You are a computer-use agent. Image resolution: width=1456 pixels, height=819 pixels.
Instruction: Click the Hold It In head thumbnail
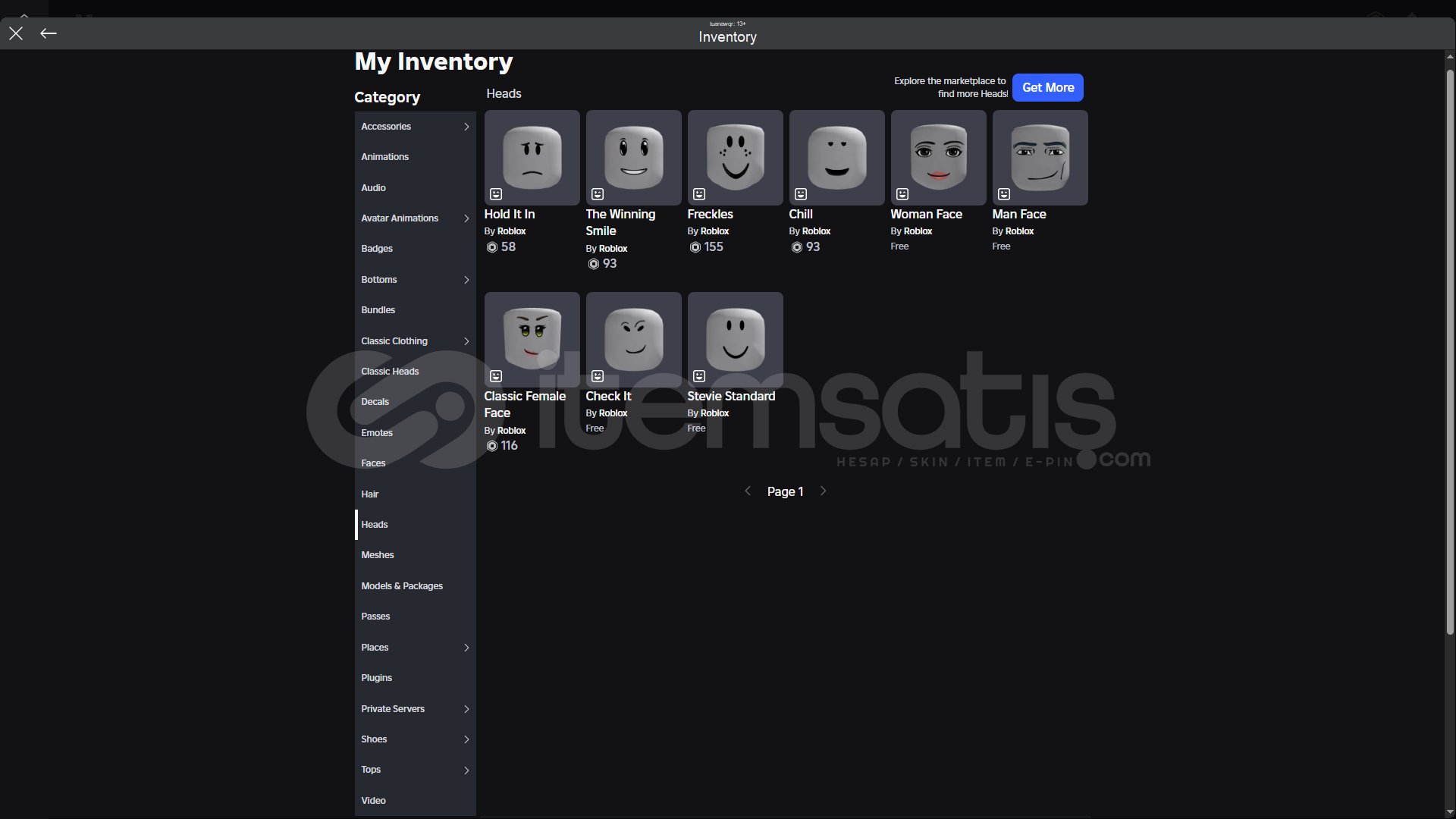tap(532, 158)
